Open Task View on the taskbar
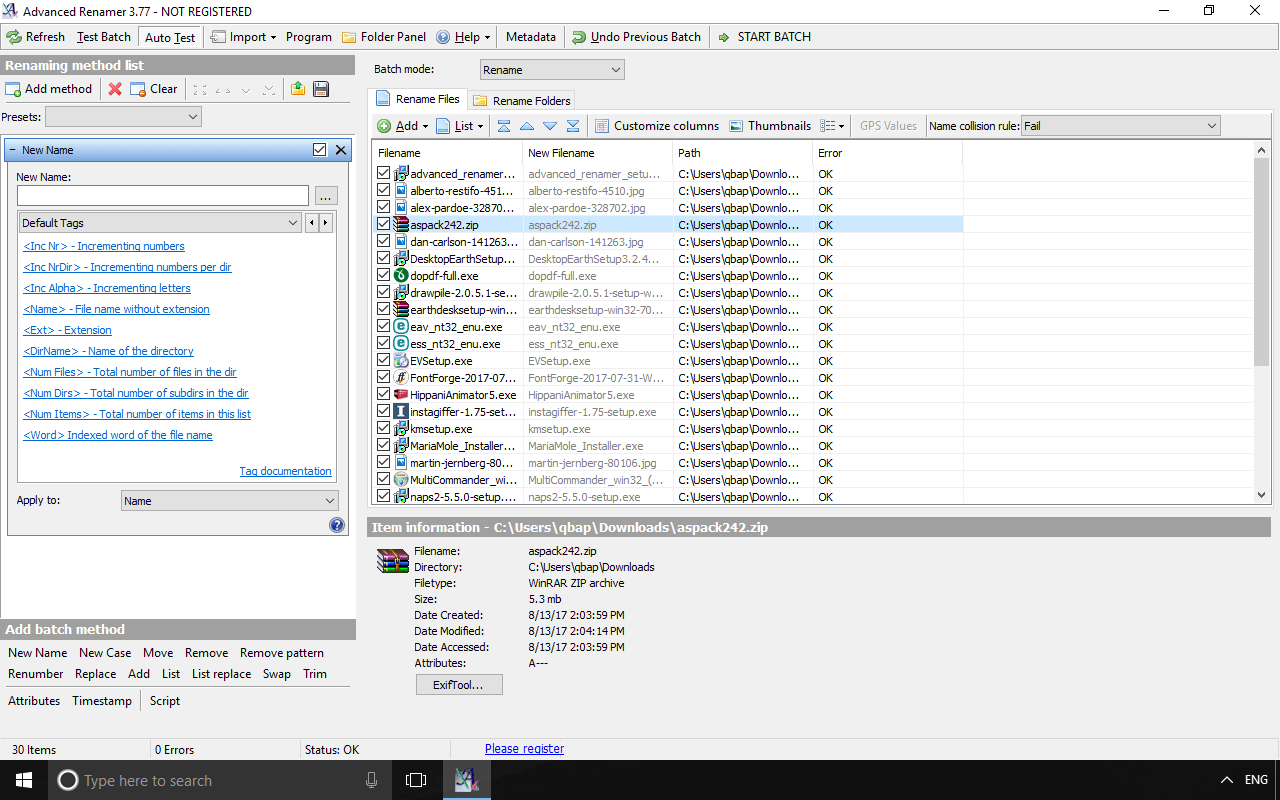 point(416,780)
